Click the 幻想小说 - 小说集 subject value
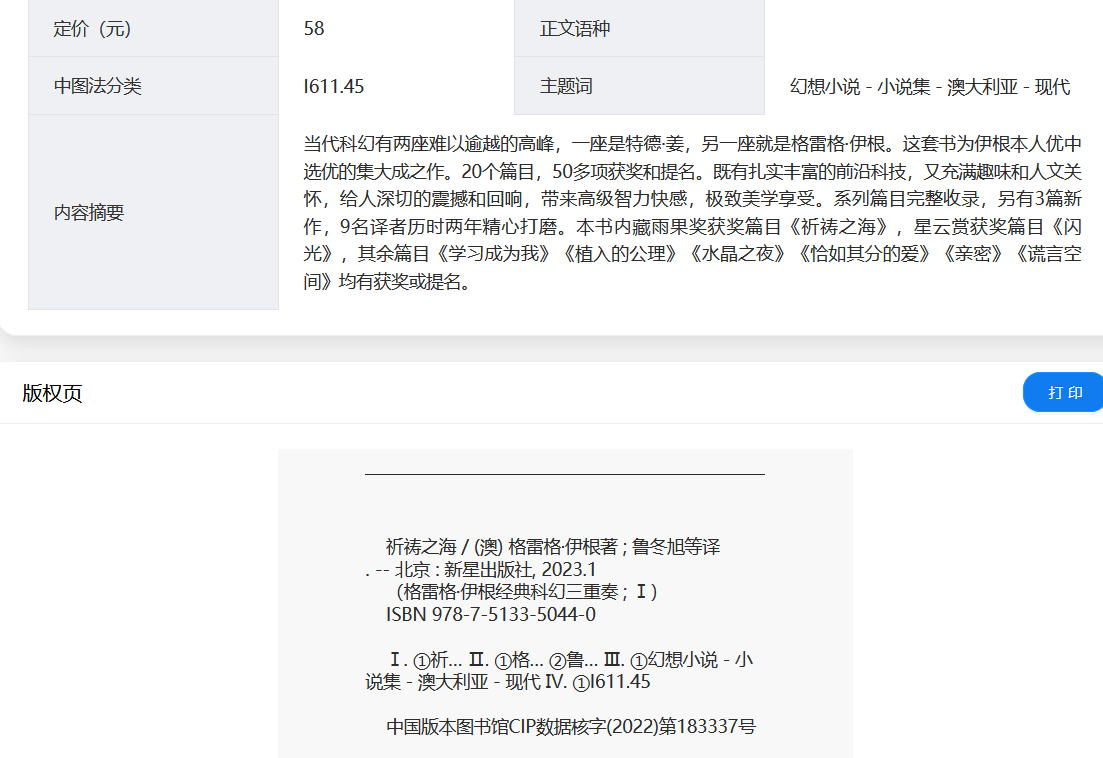Image resolution: width=1103 pixels, height=758 pixels. tap(929, 87)
